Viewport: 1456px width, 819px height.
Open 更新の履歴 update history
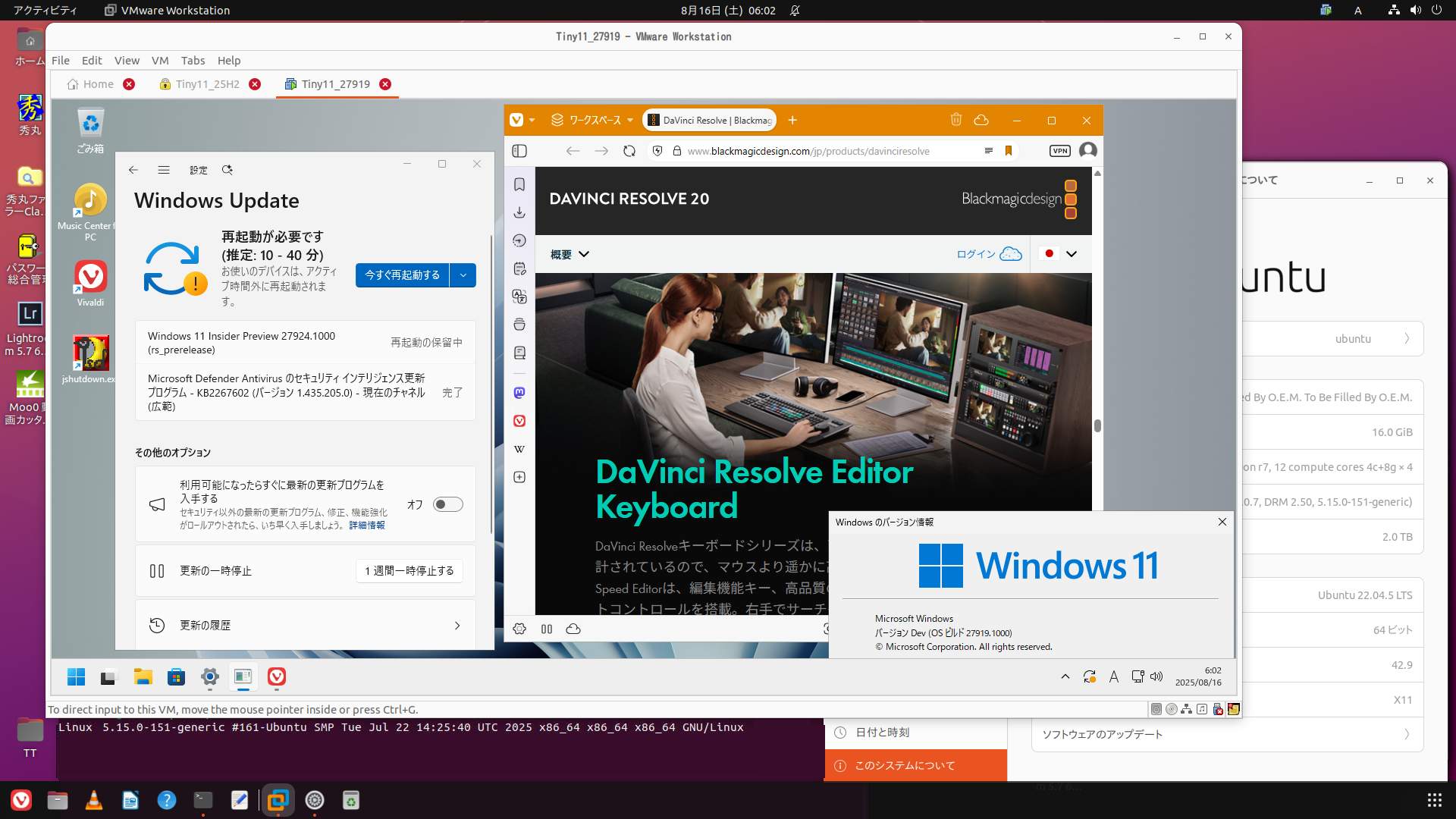pyautogui.click(x=306, y=626)
